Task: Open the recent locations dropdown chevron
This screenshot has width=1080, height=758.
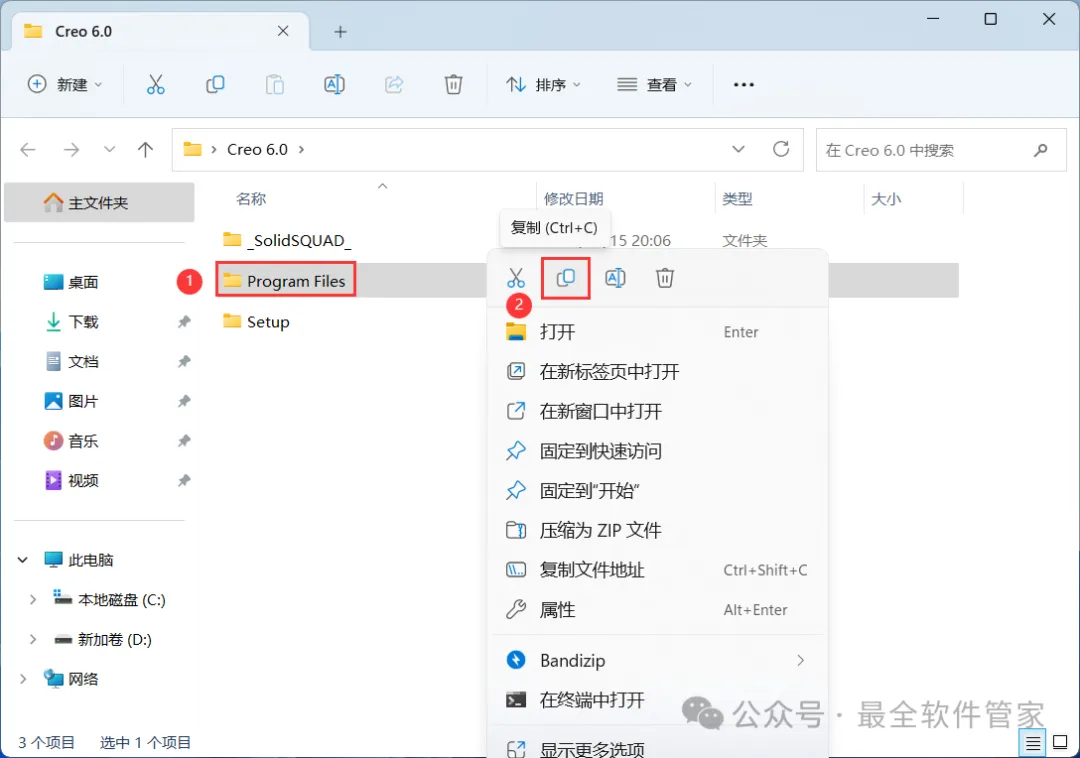Action: [x=109, y=149]
